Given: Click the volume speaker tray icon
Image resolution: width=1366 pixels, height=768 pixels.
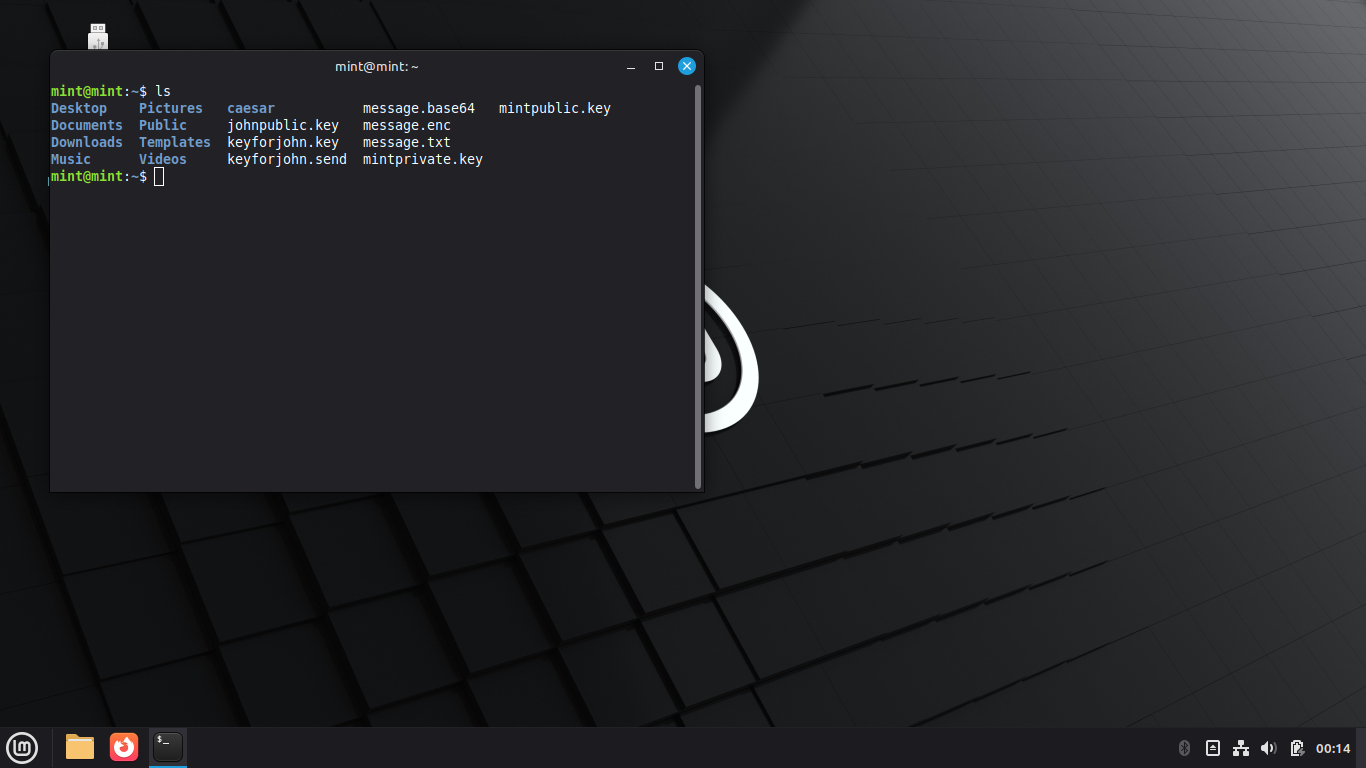Looking at the screenshot, I should [x=1269, y=748].
